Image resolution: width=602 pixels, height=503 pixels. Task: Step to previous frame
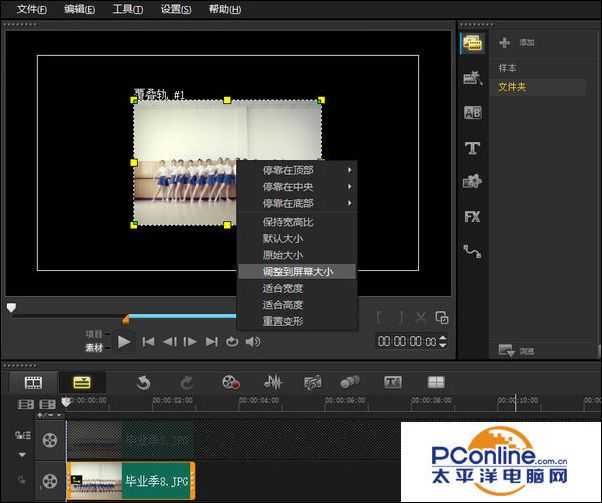170,341
